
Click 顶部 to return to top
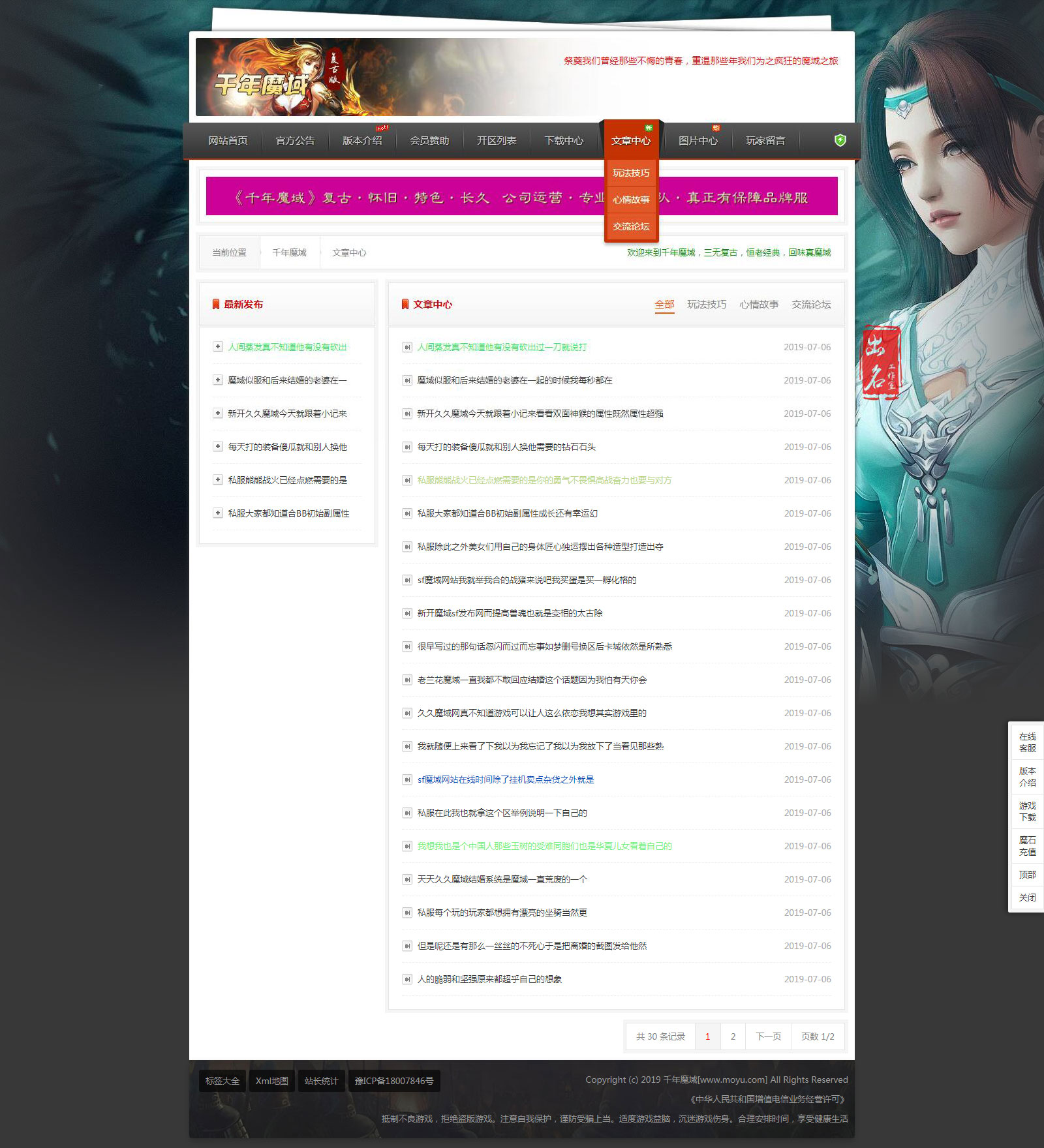[1027, 875]
